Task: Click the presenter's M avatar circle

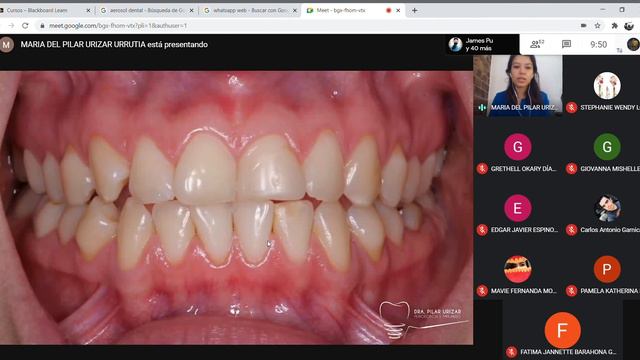Action: (x=7, y=44)
